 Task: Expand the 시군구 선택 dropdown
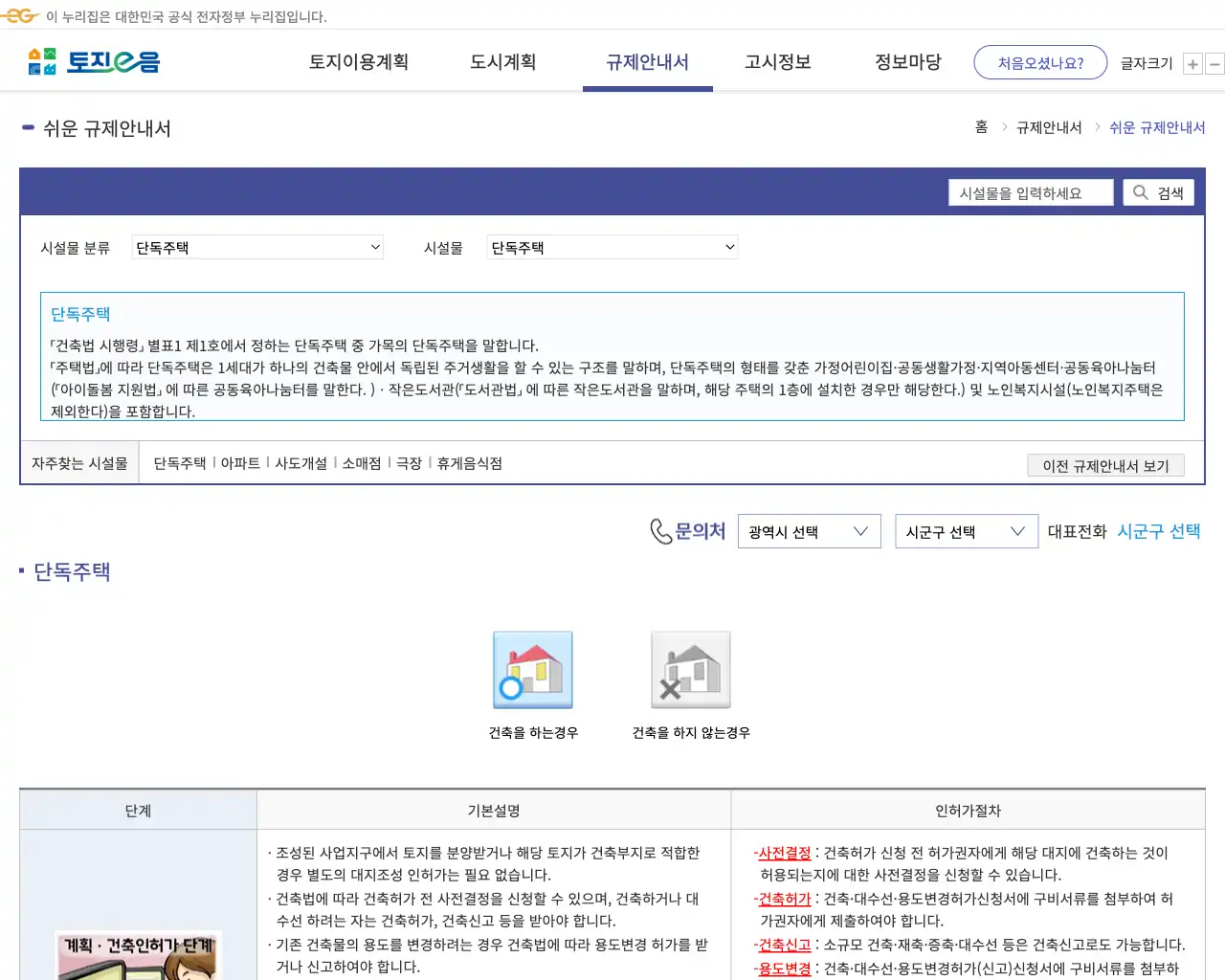966,531
